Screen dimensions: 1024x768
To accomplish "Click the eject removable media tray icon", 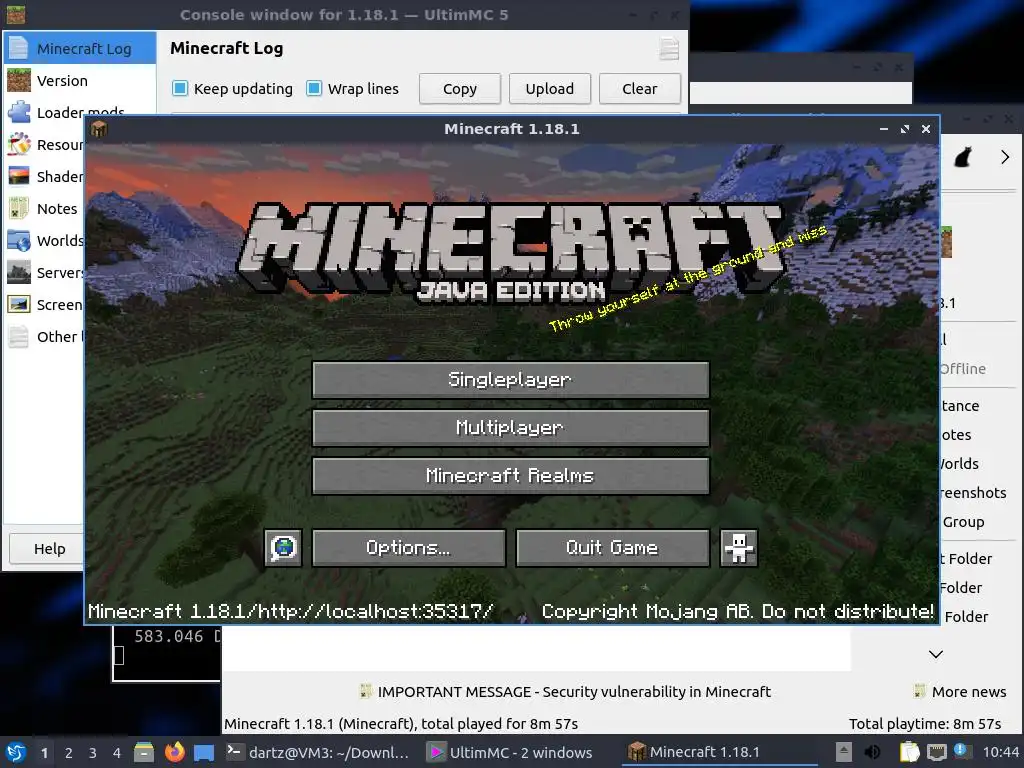I will (844, 752).
